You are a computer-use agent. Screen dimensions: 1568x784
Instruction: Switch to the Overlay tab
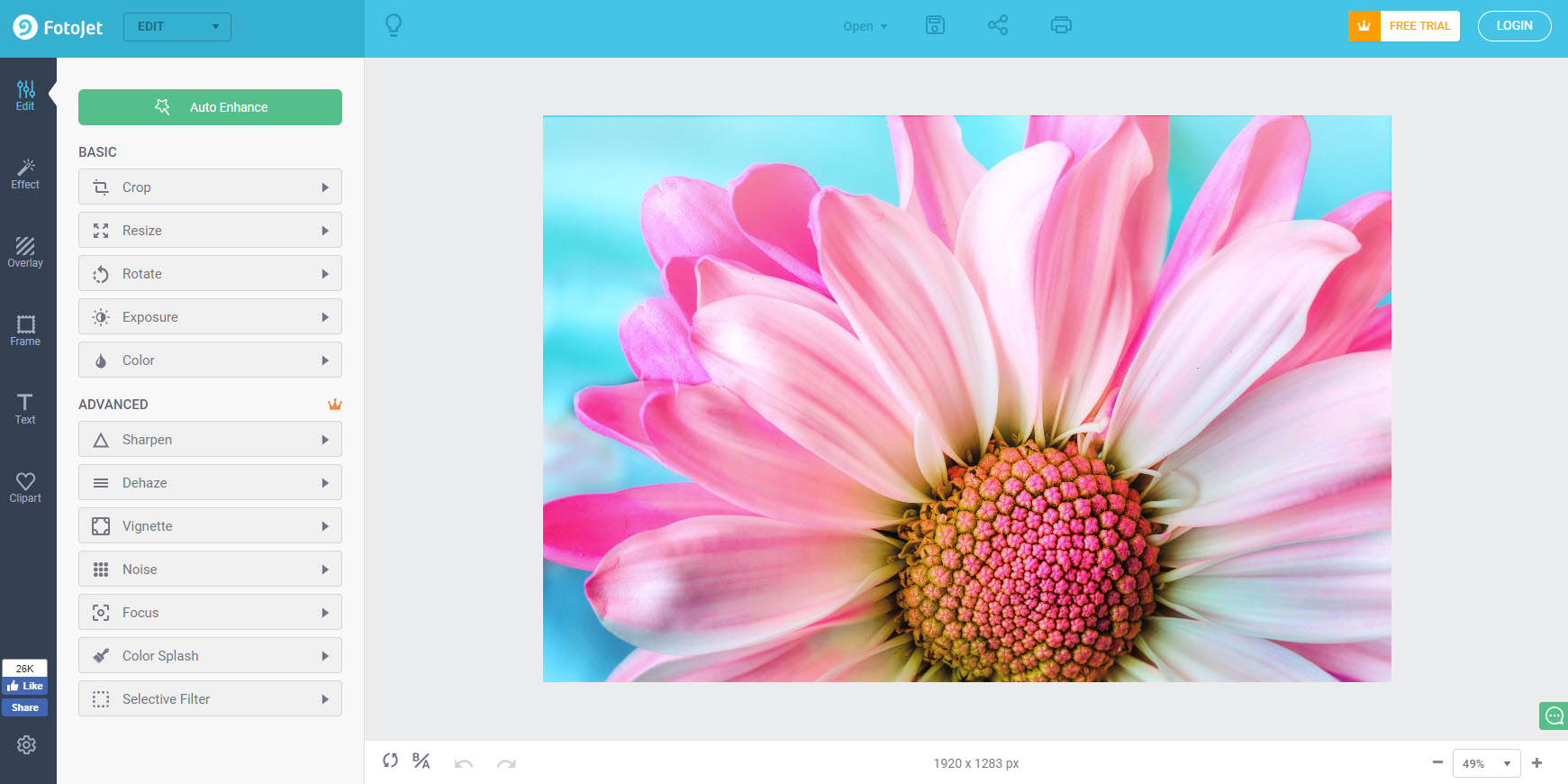click(25, 252)
